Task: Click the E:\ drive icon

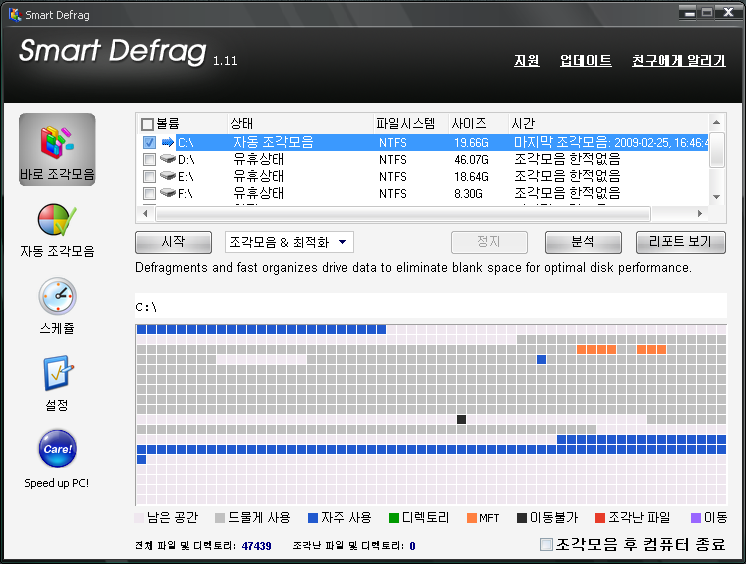Action: tap(167, 176)
